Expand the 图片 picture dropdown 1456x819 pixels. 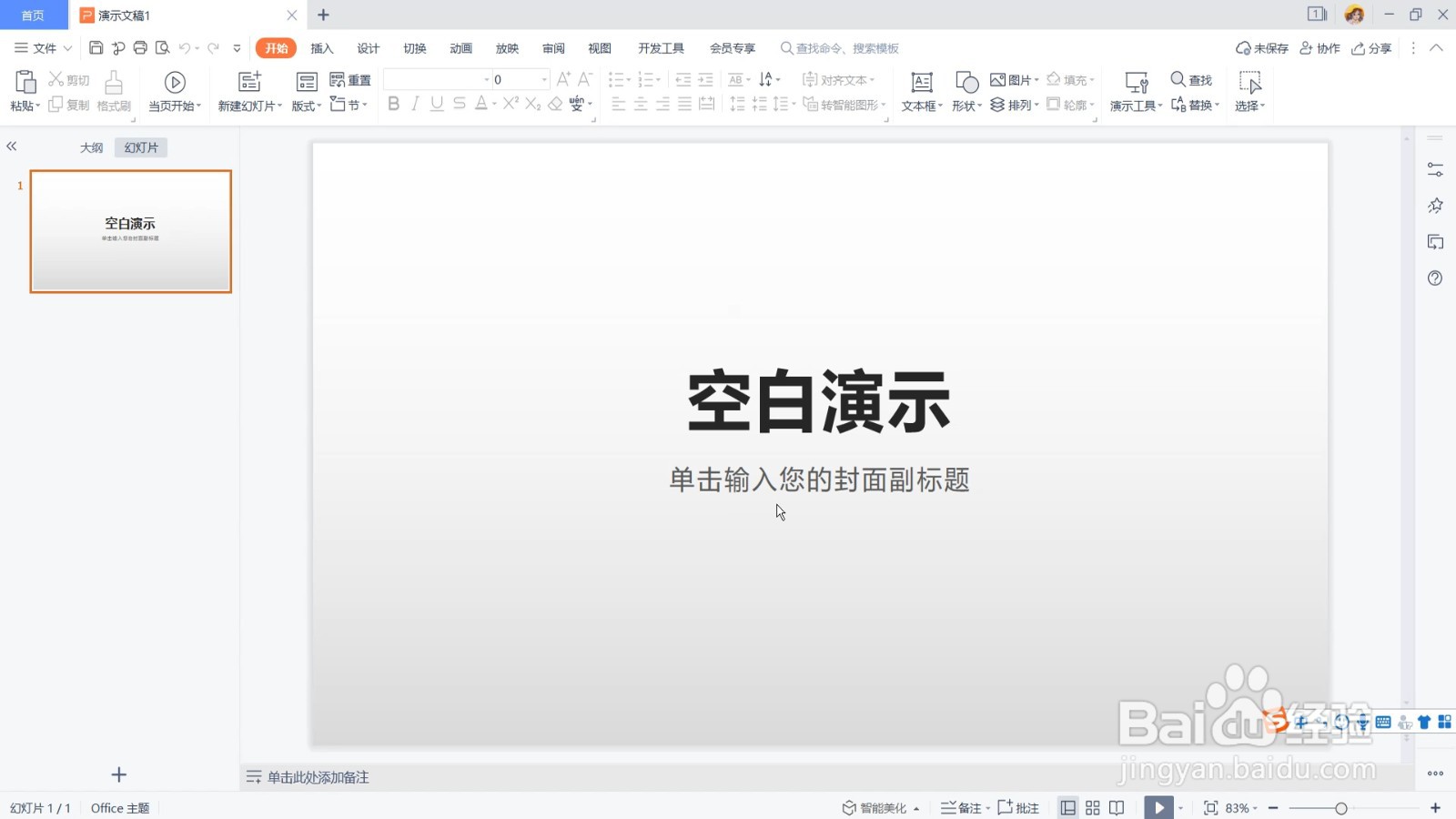[x=1015, y=80]
